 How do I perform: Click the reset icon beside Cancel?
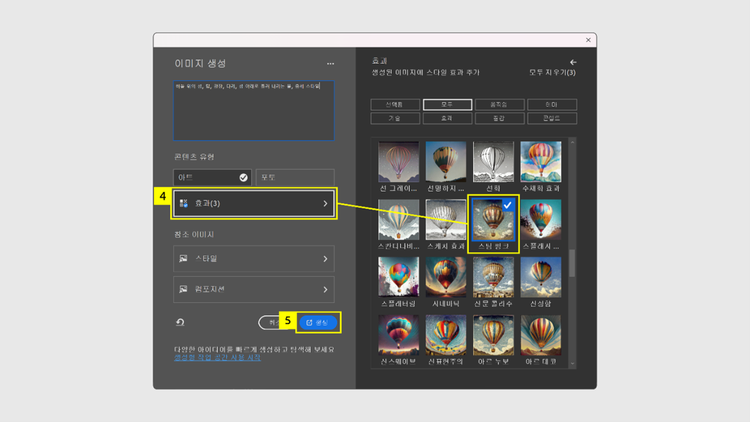[x=180, y=322]
